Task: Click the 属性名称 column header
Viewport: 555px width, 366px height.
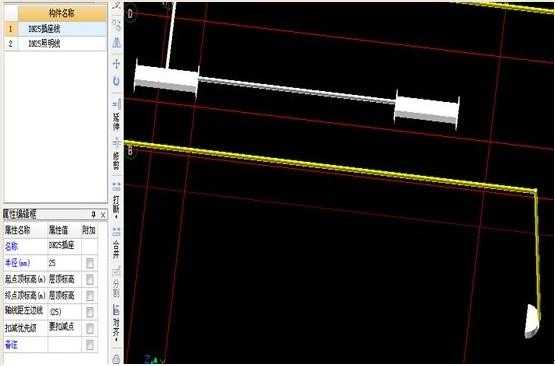Action: 18,230
